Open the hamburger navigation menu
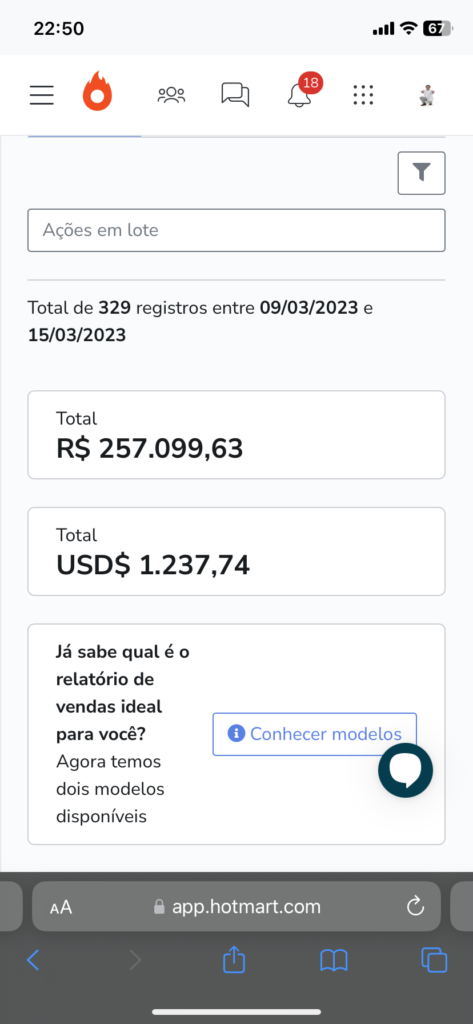The height and width of the screenshot is (1024, 473). click(41, 95)
